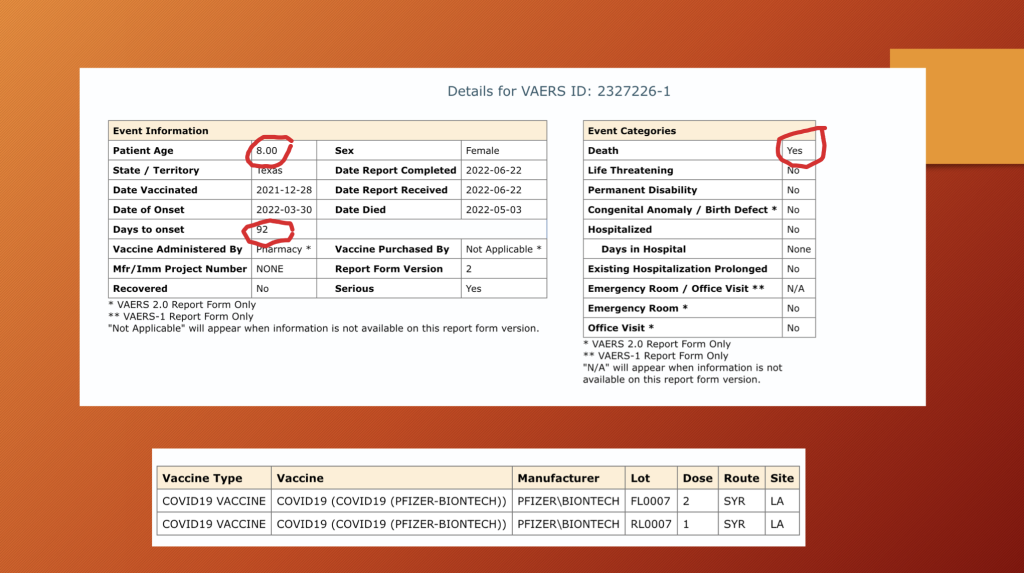This screenshot has width=1024, height=573.
Task: Click the Date Died value 2022-05-03
Action: coord(493,210)
